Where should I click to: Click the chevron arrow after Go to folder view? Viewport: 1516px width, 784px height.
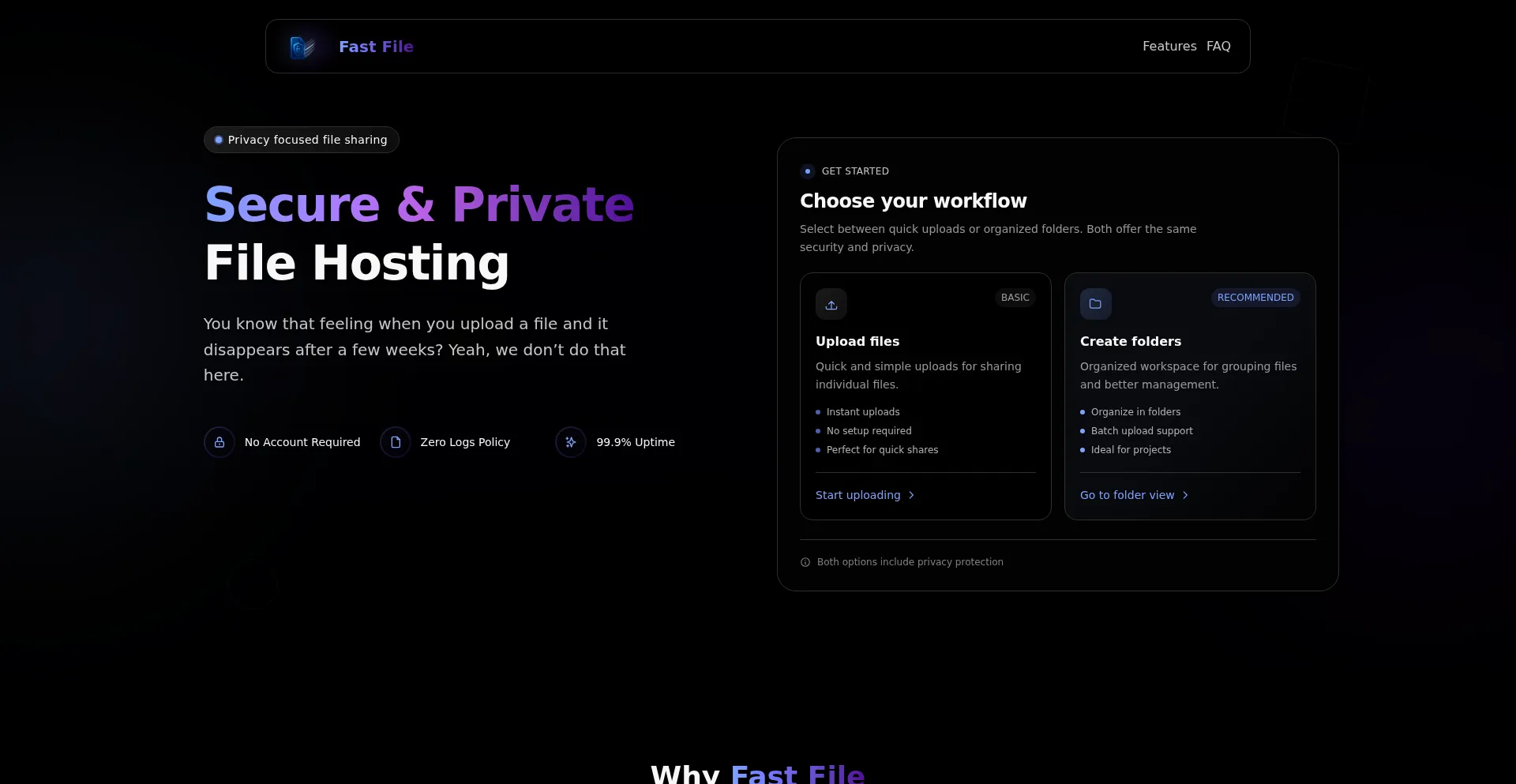click(1185, 495)
